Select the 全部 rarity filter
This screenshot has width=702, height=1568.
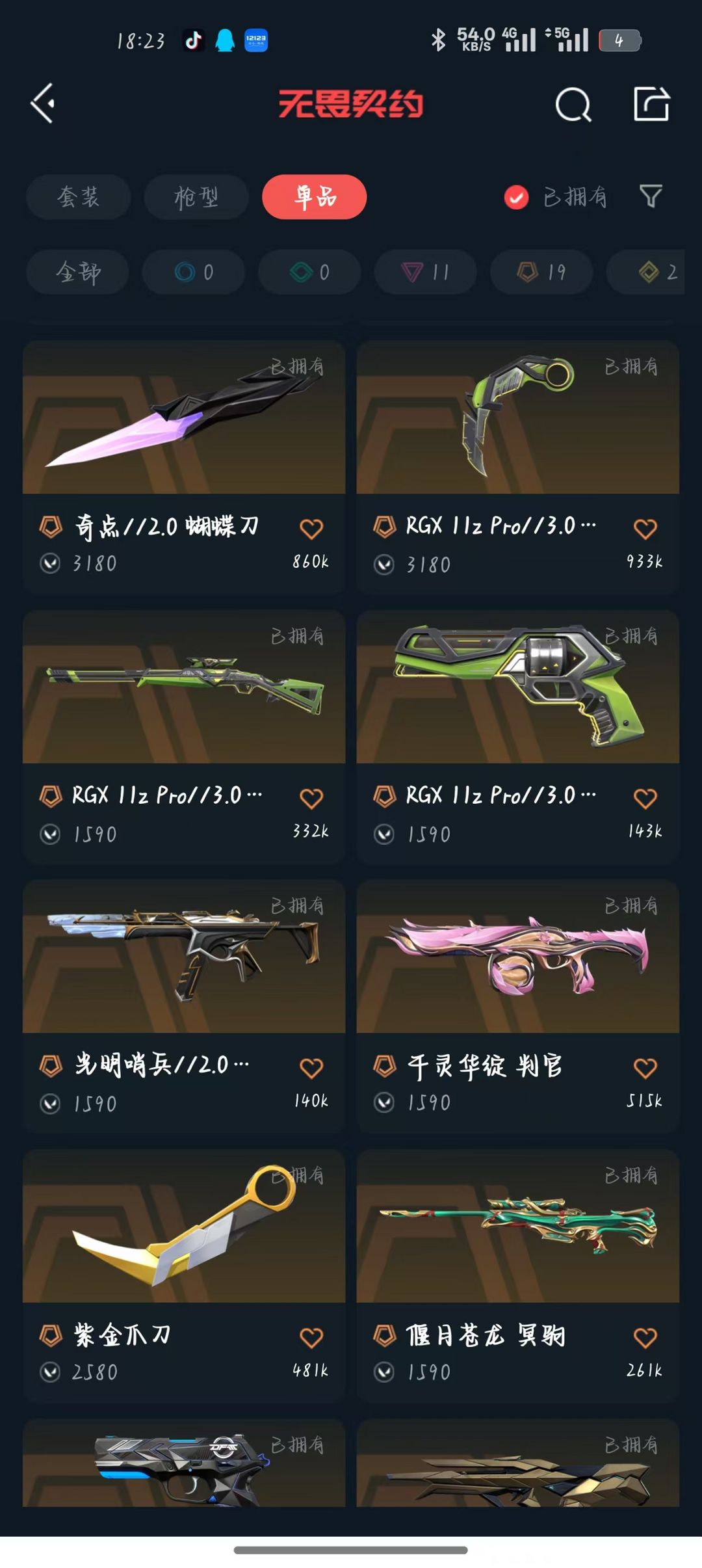tap(78, 272)
